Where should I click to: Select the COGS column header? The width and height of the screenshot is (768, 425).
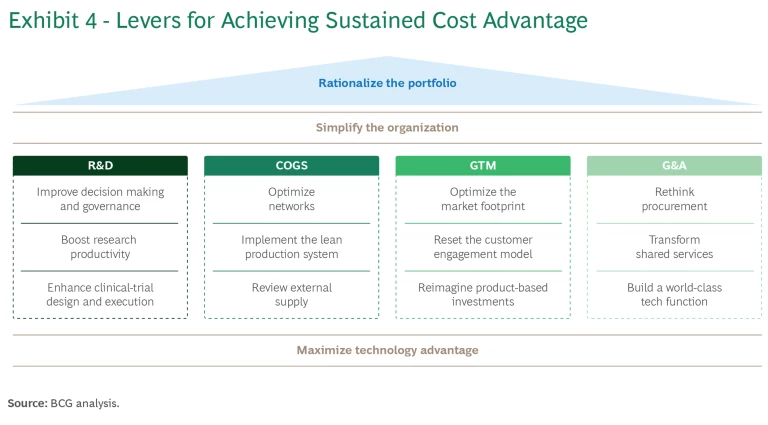tap(291, 166)
